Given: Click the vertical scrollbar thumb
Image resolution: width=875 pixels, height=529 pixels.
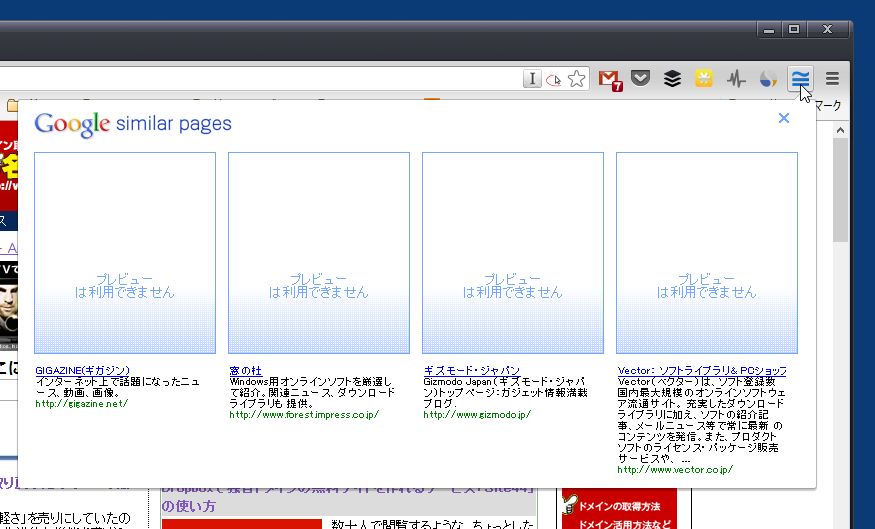Looking at the screenshot, I should pyautogui.click(x=840, y=190).
